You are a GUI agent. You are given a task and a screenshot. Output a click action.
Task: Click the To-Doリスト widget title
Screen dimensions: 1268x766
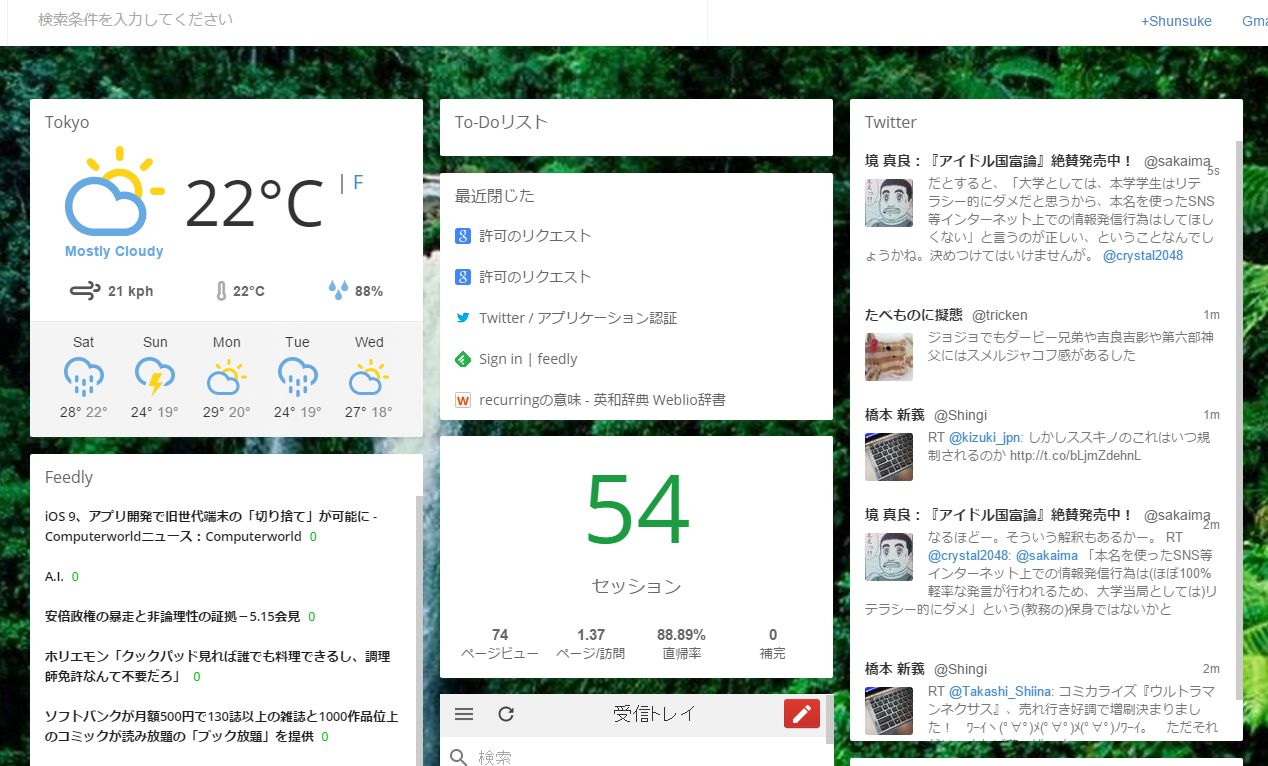pyautogui.click(x=501, y=122)
